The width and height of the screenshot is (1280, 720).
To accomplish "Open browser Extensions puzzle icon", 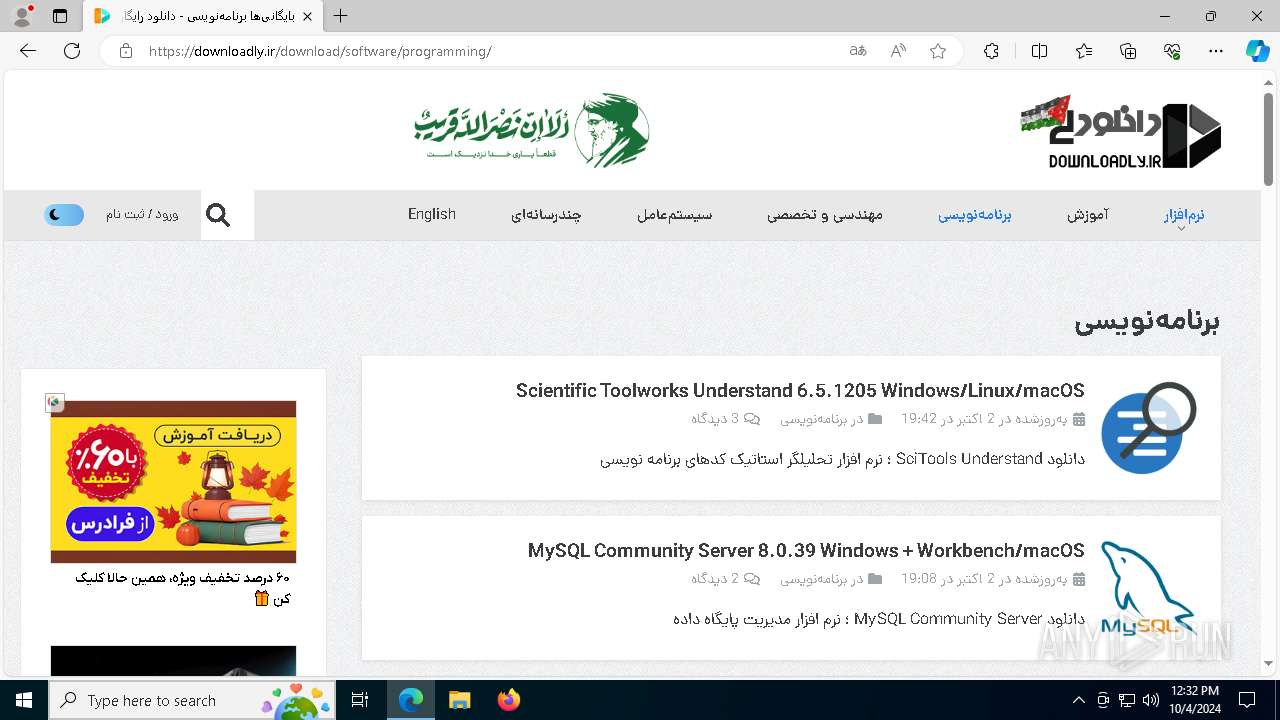I will pos(991,51).
